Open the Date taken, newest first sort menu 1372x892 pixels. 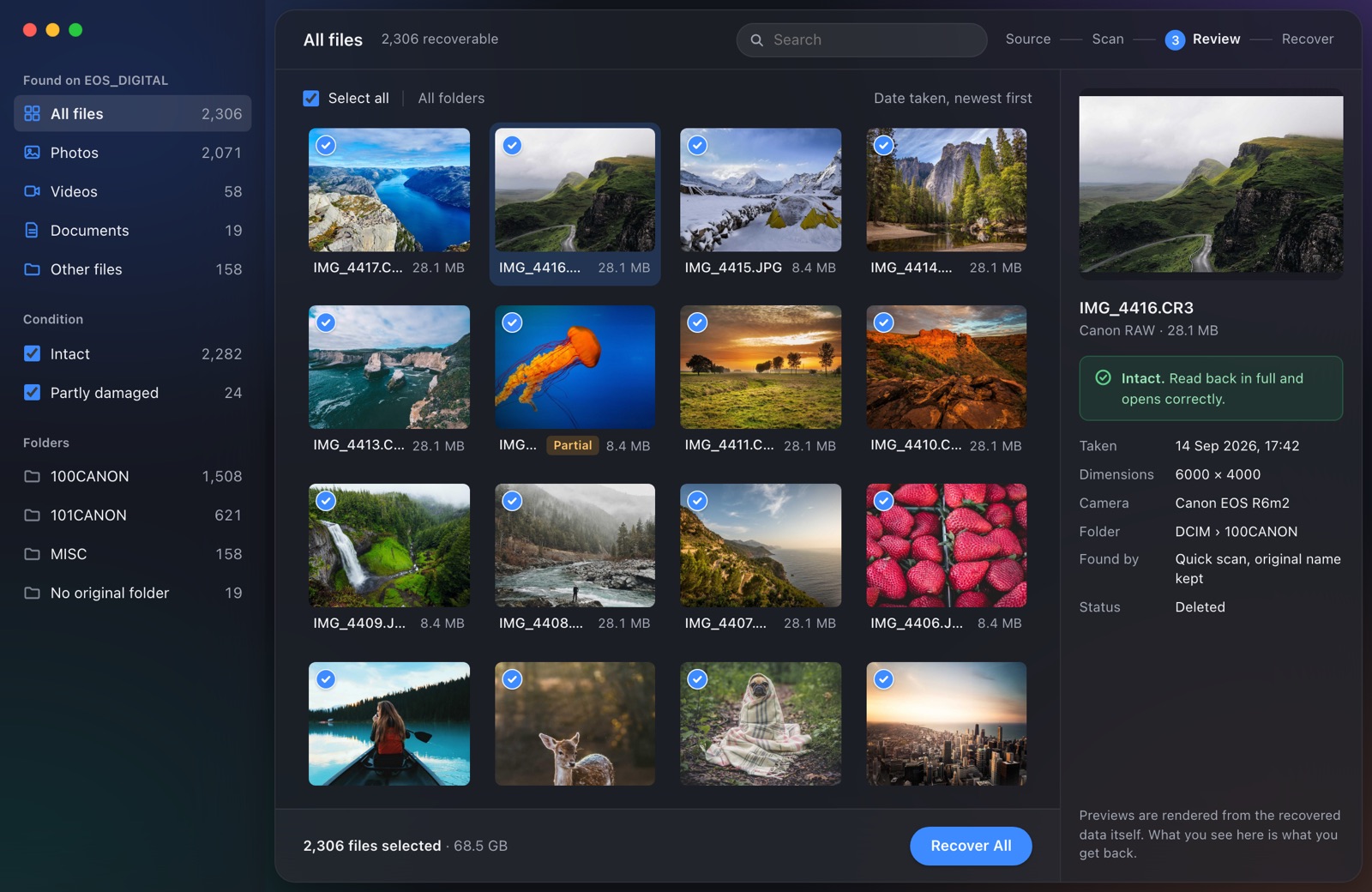[953, 98]
